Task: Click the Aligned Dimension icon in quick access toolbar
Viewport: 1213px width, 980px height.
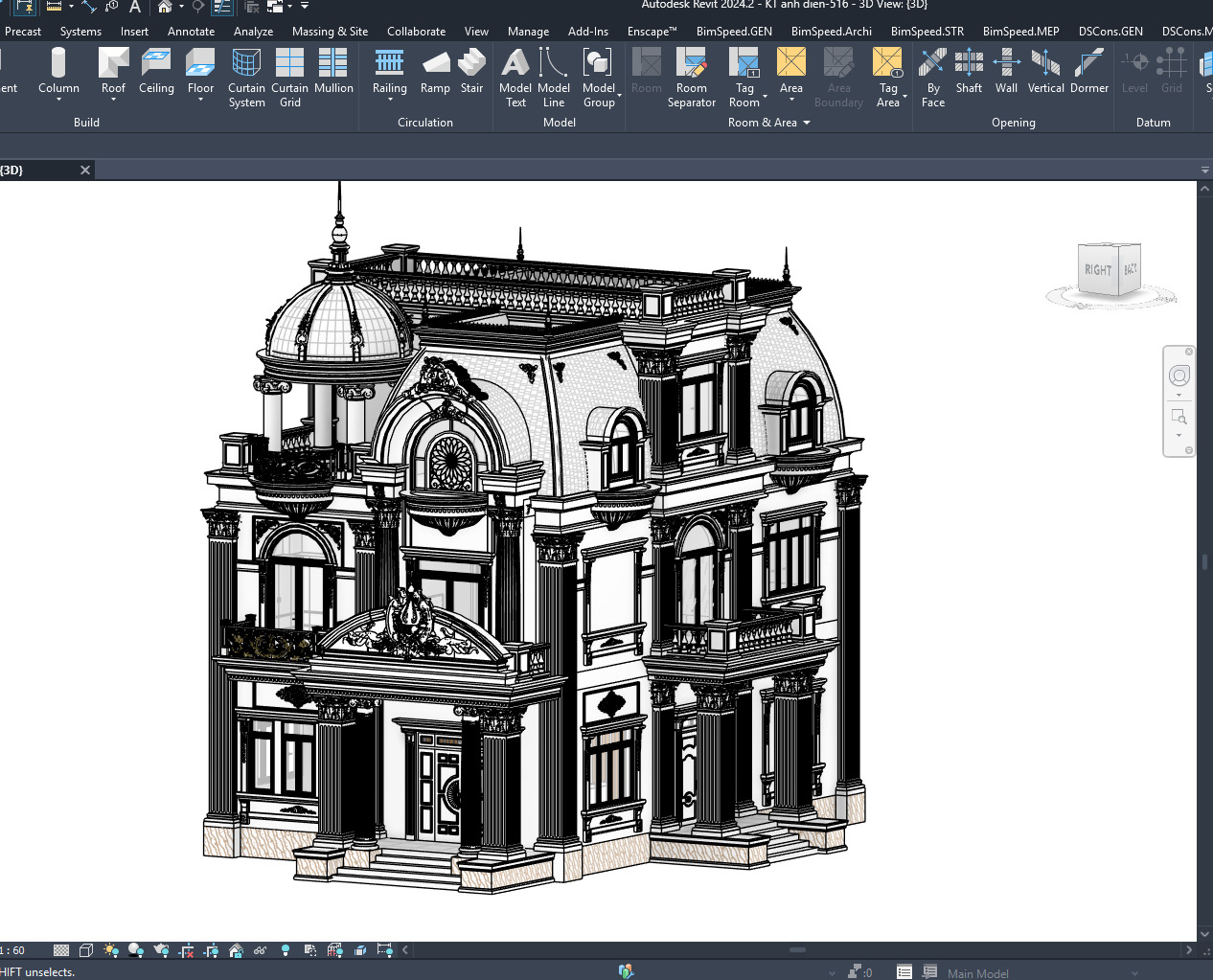Action: point(89,6)
